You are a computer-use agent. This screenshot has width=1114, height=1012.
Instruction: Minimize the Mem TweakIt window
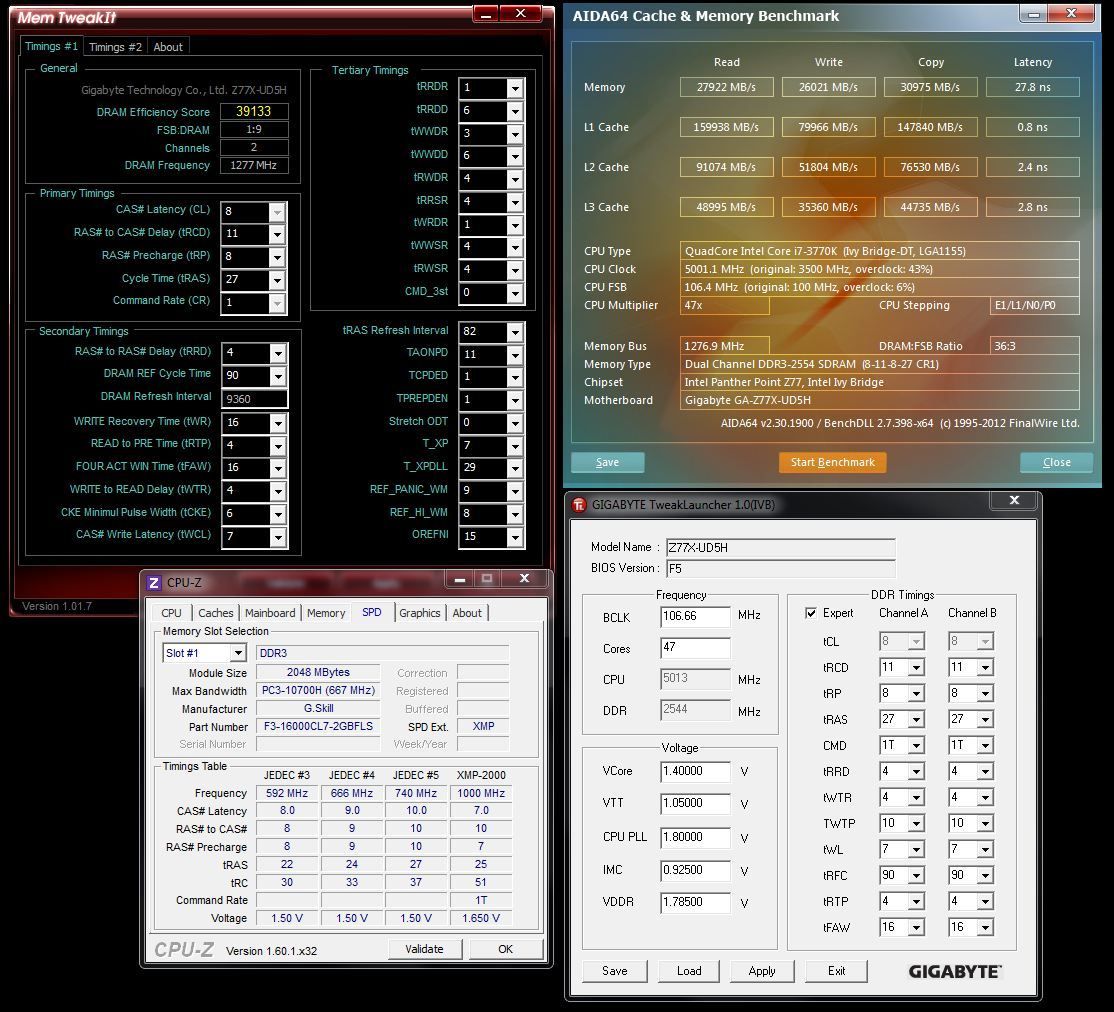484,14
